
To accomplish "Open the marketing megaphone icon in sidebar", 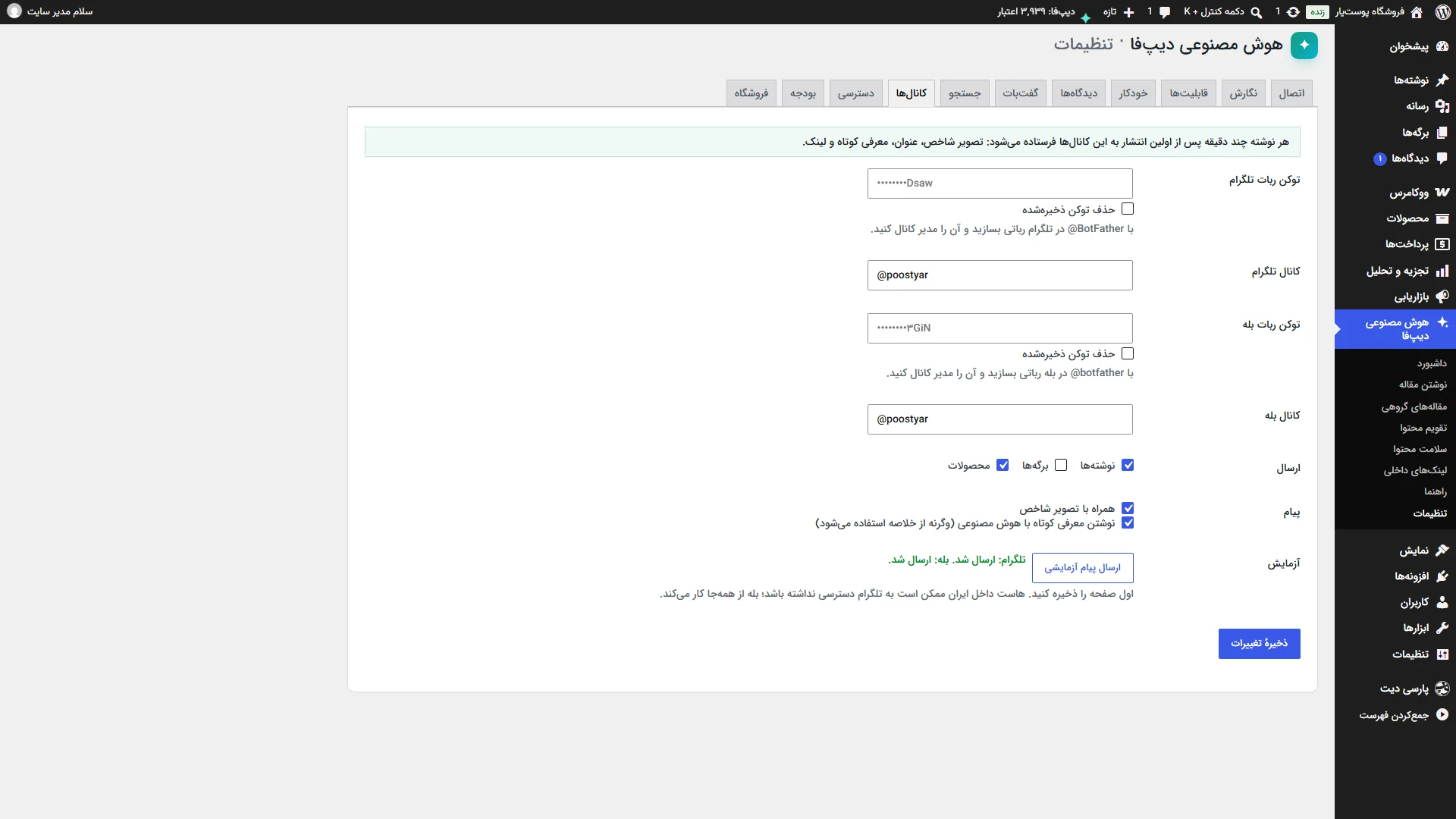I will click(1442, 297).
